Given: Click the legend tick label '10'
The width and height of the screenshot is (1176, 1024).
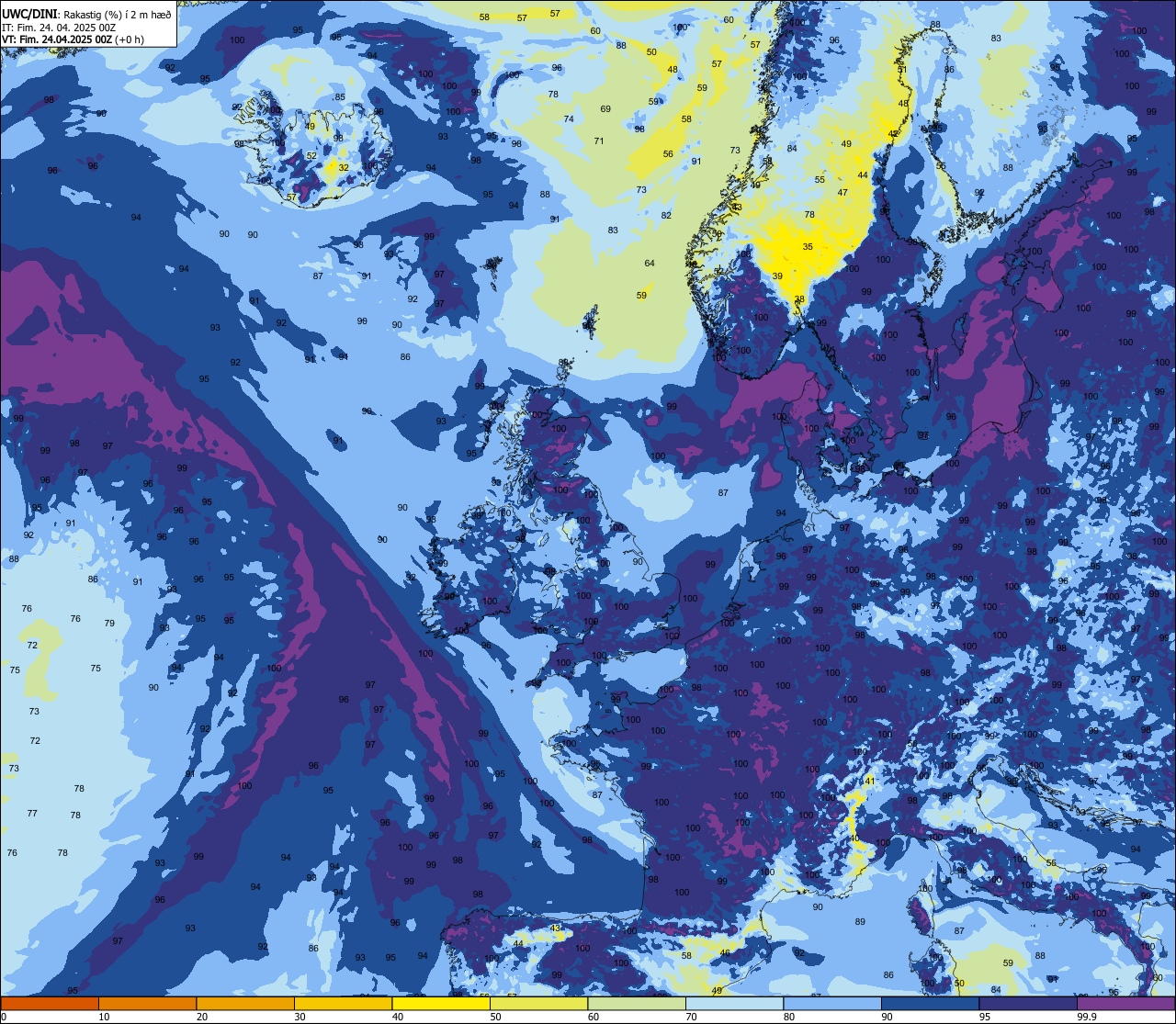Looking at the screenshot, I should click(104, 1017).
